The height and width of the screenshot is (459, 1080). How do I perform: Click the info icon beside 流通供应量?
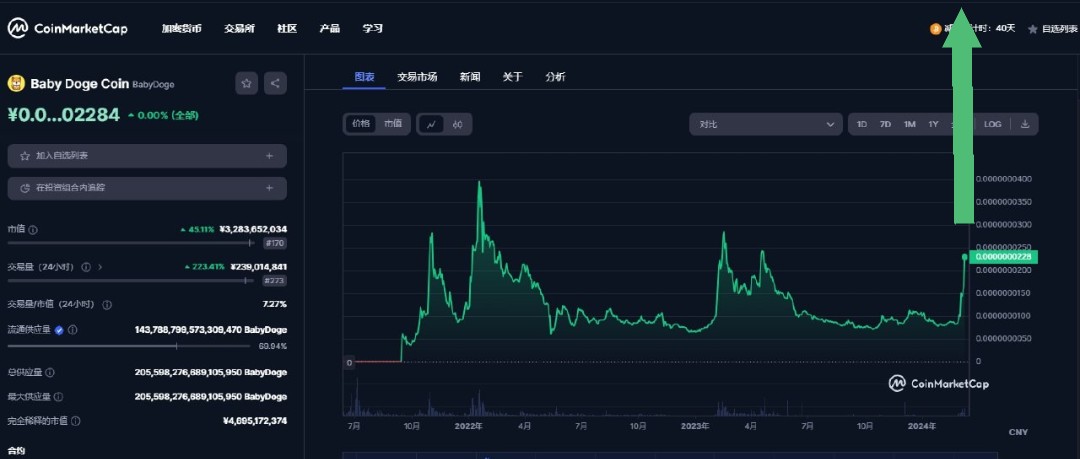72,330
